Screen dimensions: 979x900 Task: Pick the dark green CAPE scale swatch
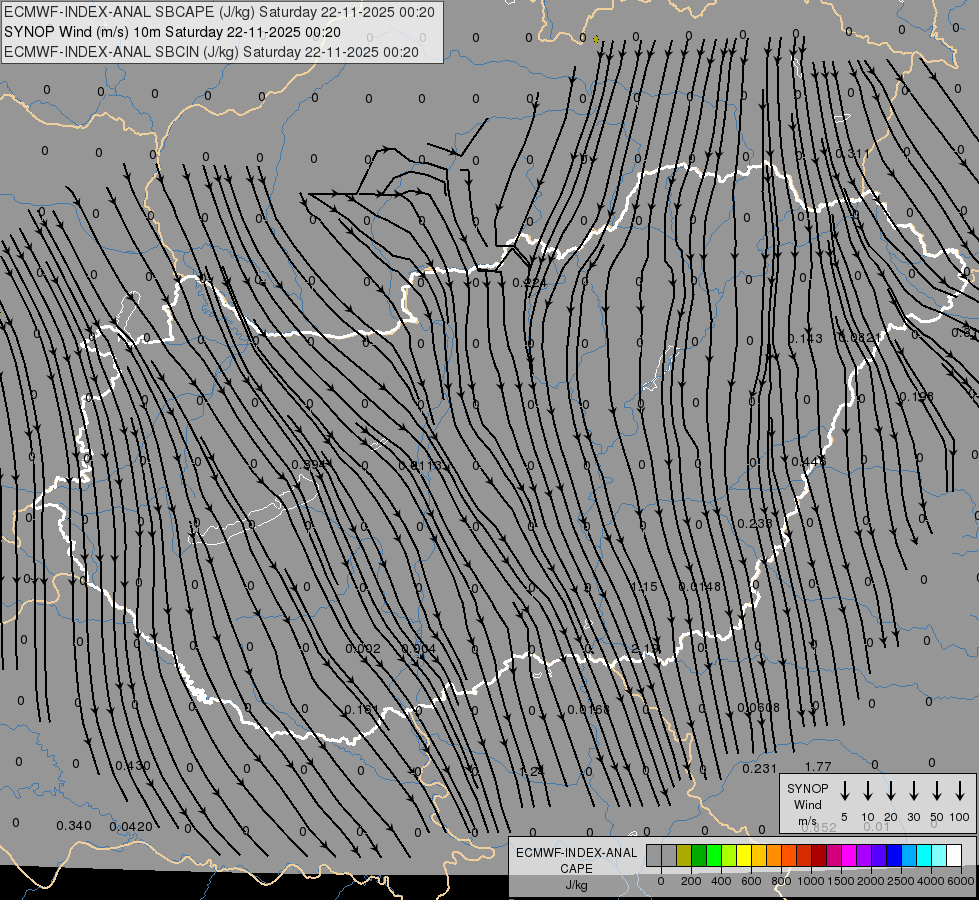(699, 855)
